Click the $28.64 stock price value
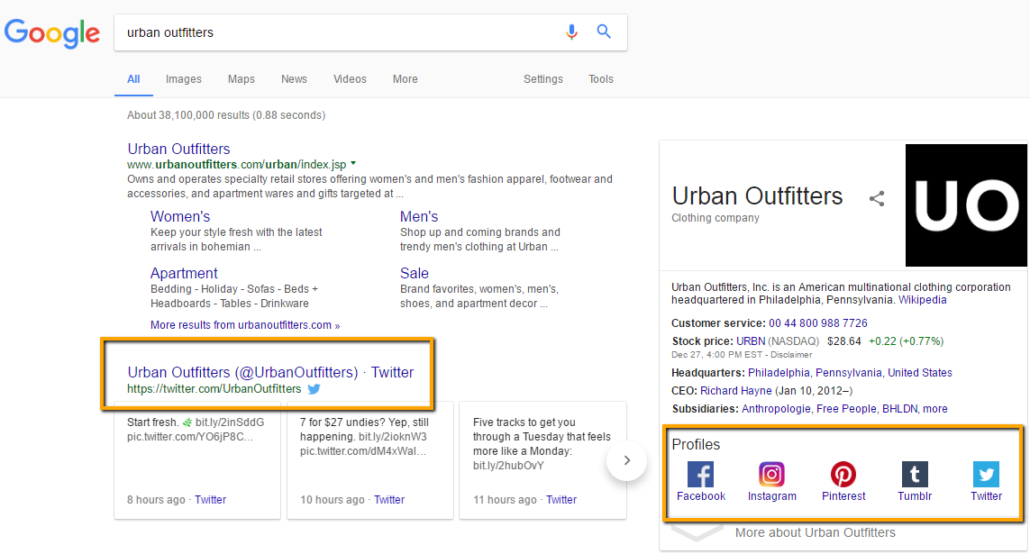Viewport: 1030px width, 554px height. click(843, 341)
